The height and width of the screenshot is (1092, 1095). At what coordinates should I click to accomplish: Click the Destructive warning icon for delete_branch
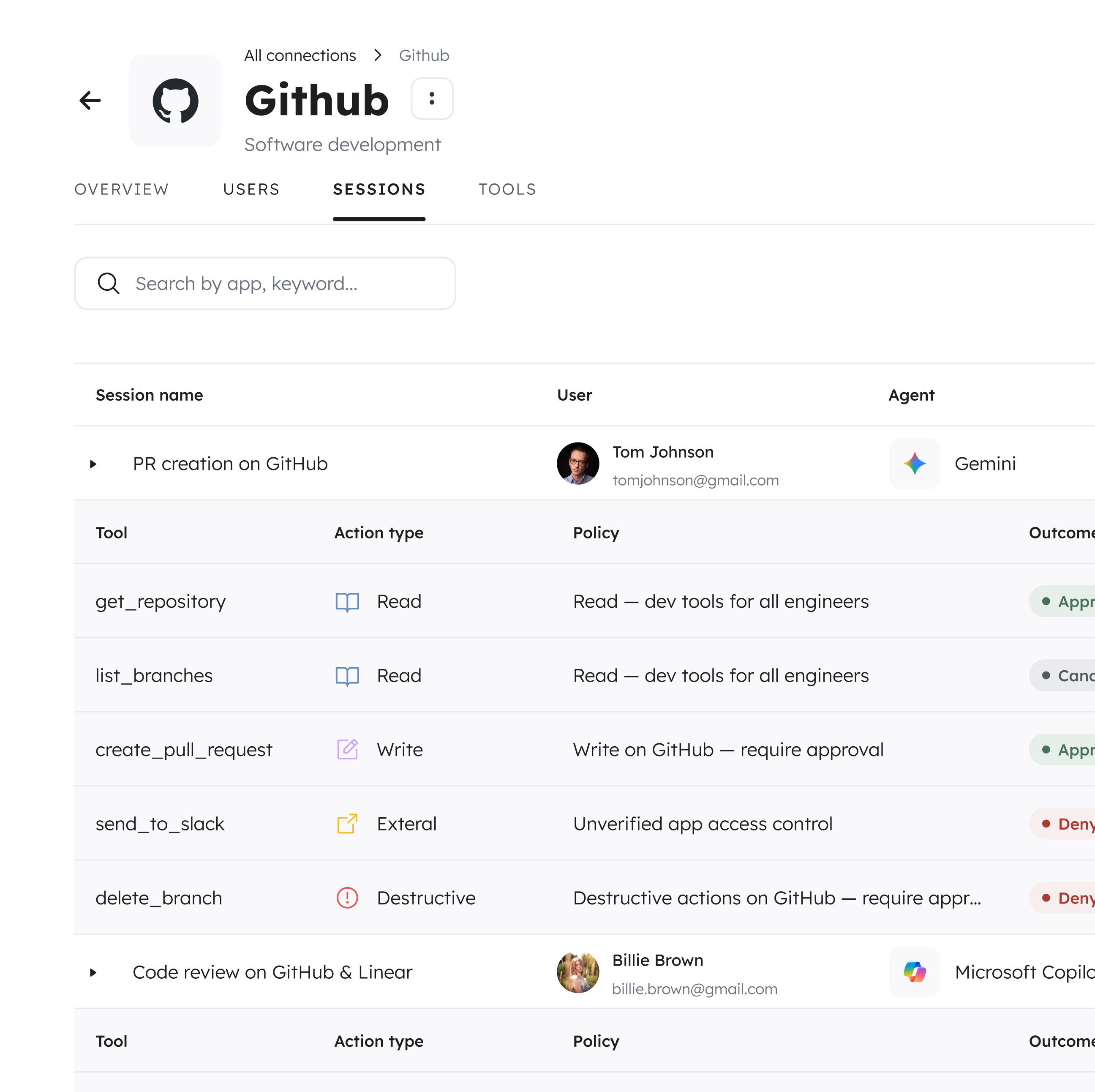pos(347,898)
